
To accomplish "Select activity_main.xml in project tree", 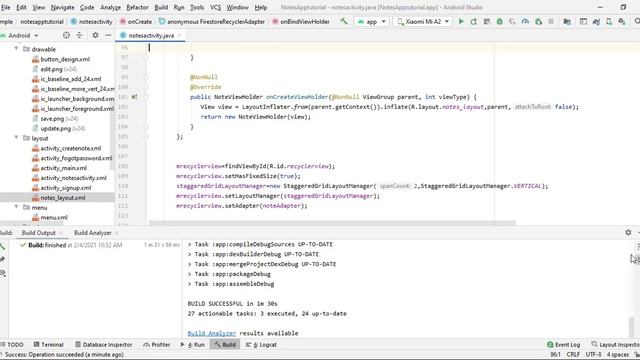I will click(63, 168).
